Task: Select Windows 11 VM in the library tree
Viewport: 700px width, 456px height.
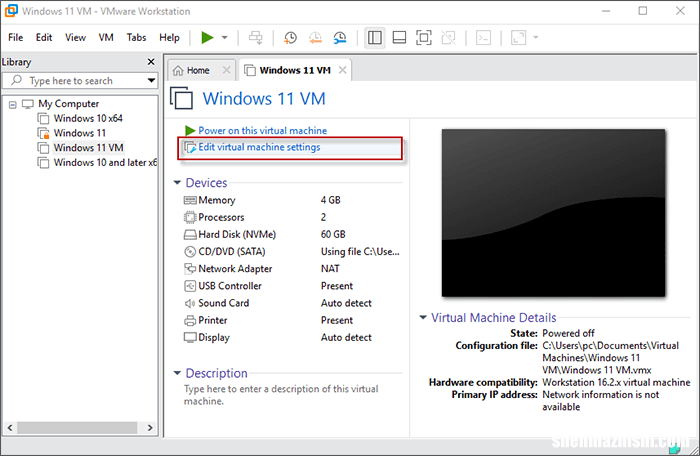Action: pyautogui.click(x=88, y=148)
